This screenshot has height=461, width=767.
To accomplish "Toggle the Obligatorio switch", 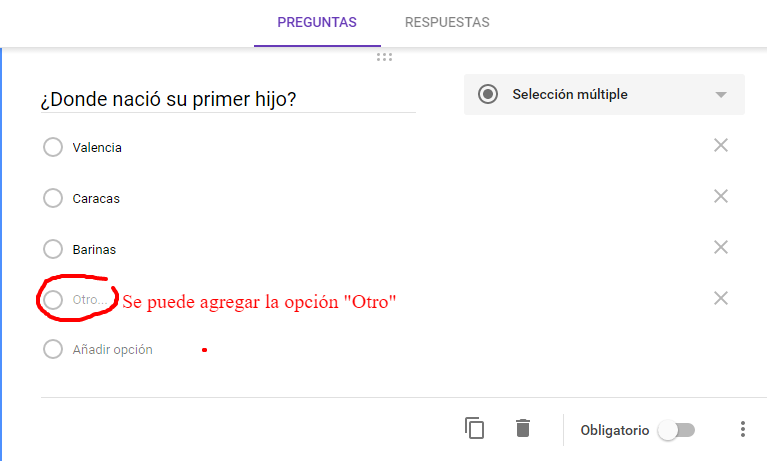I will tap(676, 430).
